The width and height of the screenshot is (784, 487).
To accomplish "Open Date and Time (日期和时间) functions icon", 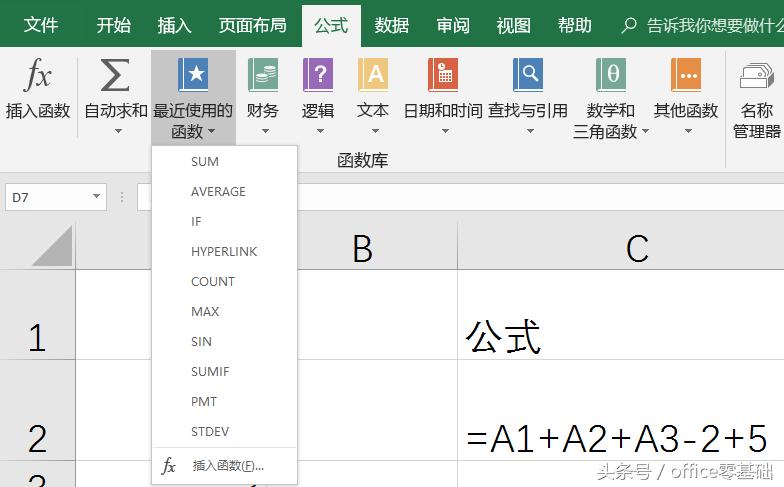I will click(x=443, y=74).
